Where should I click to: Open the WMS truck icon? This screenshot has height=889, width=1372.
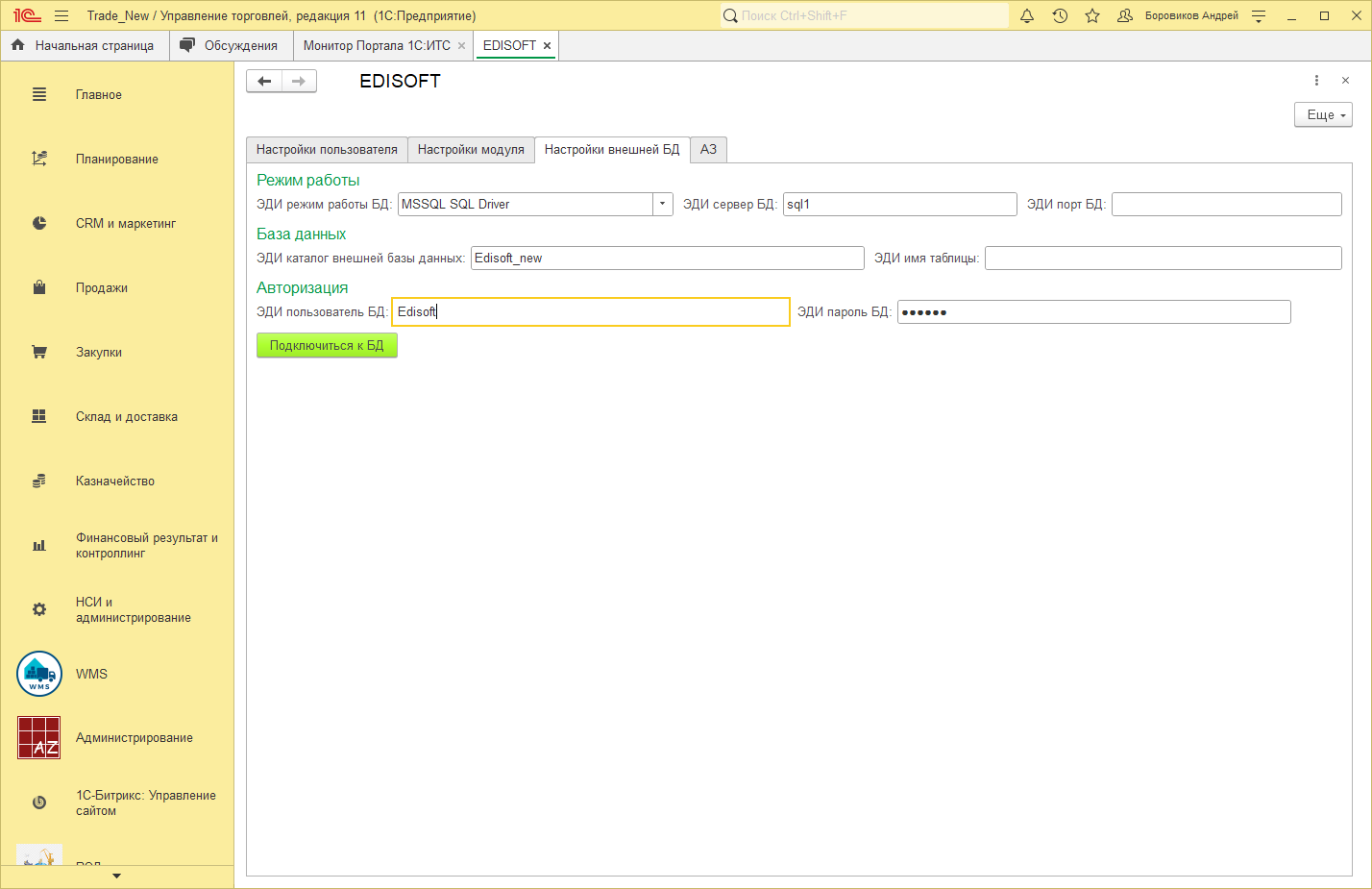(39, 674)
